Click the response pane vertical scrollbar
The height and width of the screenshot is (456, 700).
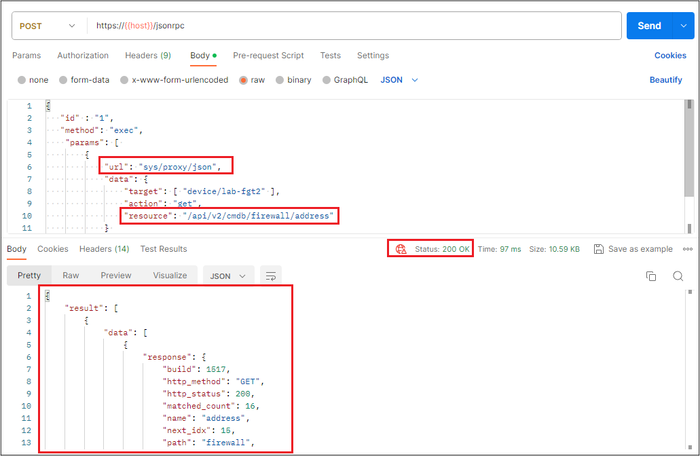pos(690,369)
